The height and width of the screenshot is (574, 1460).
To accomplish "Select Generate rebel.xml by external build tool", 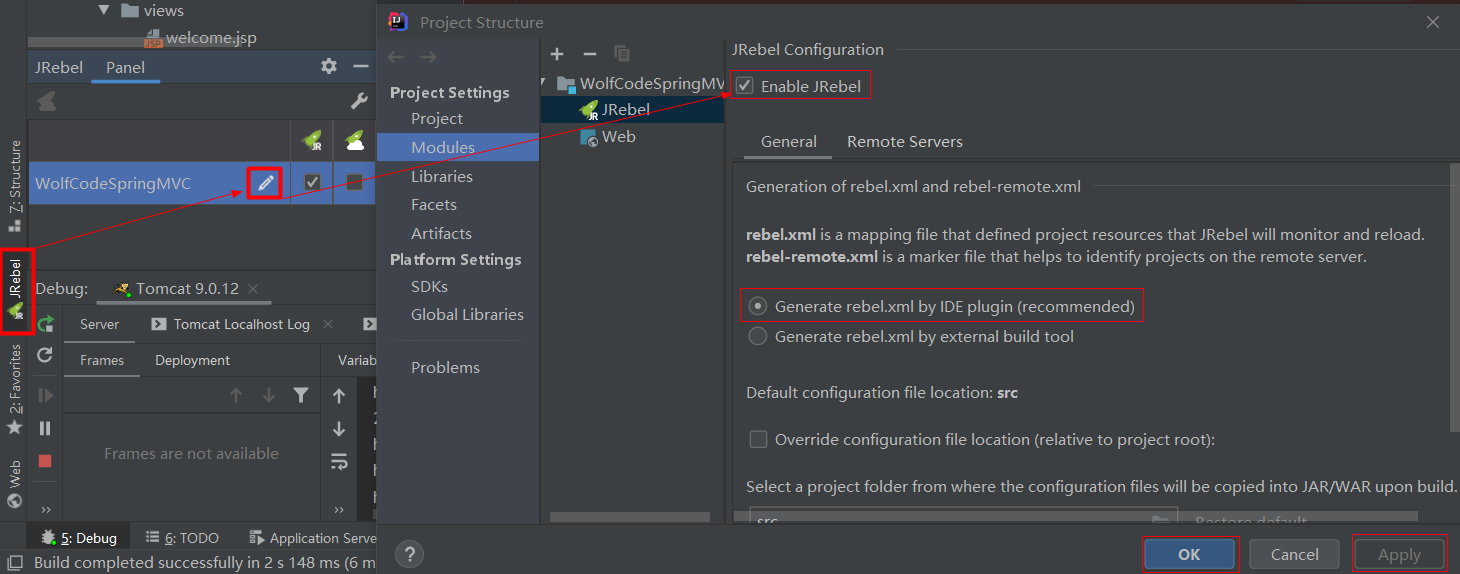I will [758, 336].
